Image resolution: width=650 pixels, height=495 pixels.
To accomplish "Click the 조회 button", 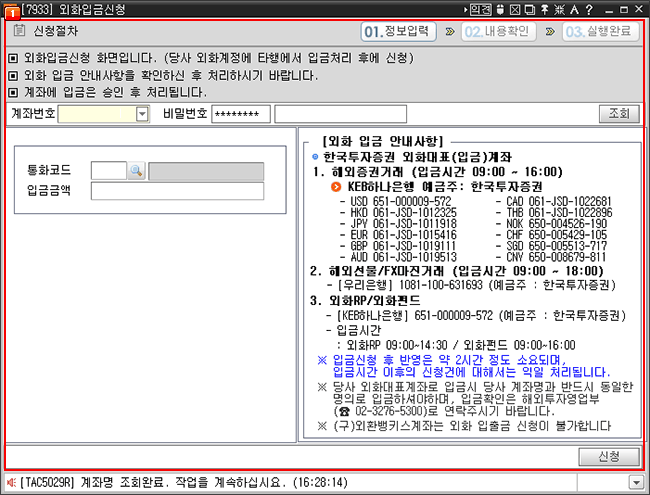I will coord(619,114).
